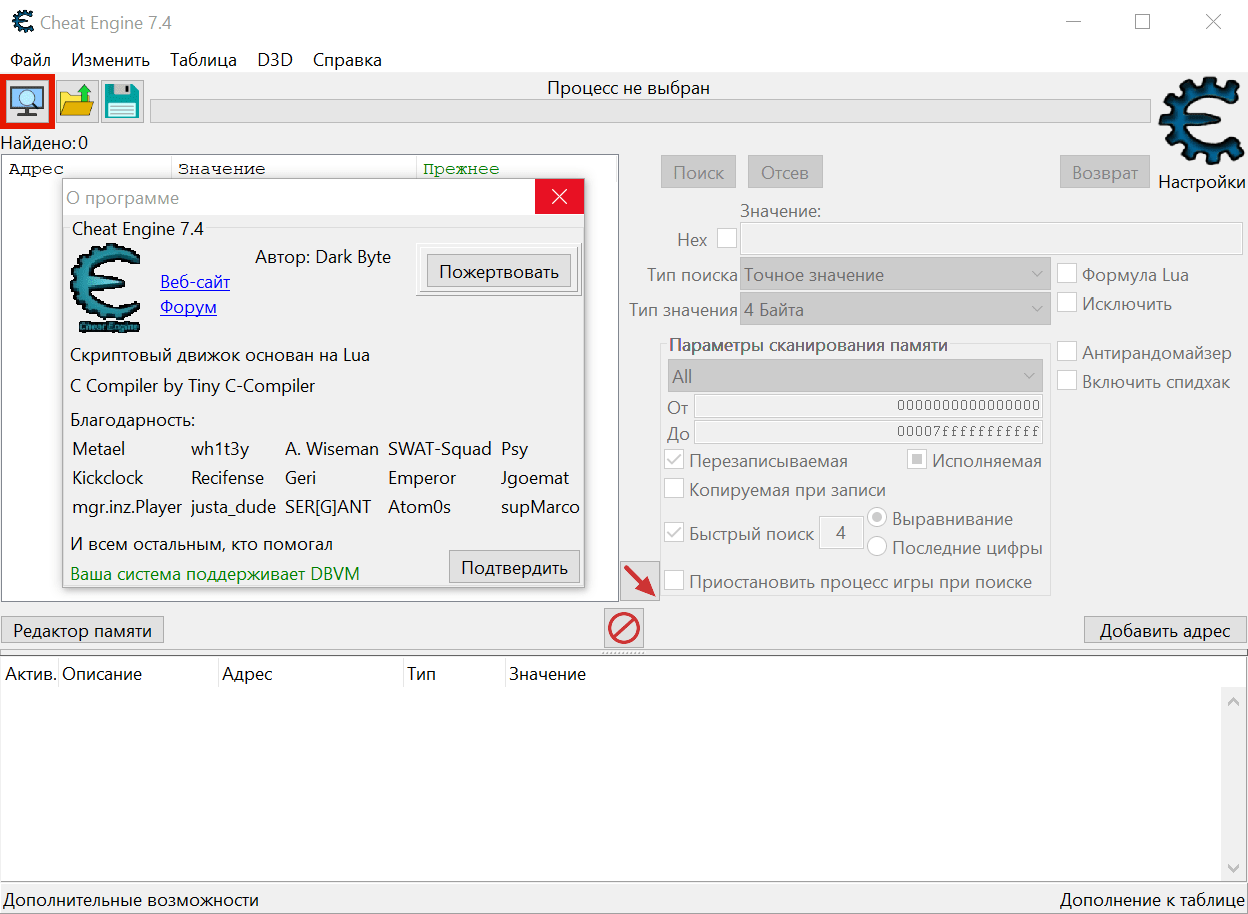Click the 'Автор: Dark Byte' text
Image resolution: width=1248 pixels, height=914 pixels.
point(323,257)
